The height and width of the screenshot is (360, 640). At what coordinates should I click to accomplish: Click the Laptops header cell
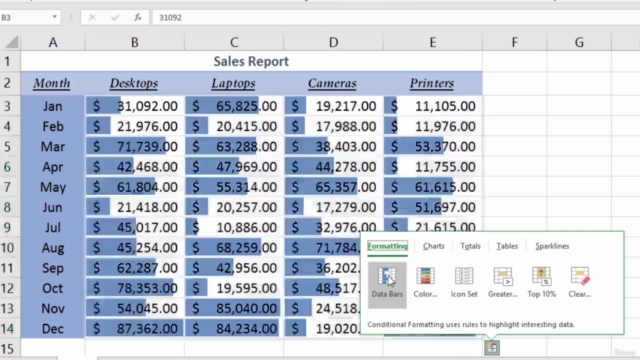233,83
